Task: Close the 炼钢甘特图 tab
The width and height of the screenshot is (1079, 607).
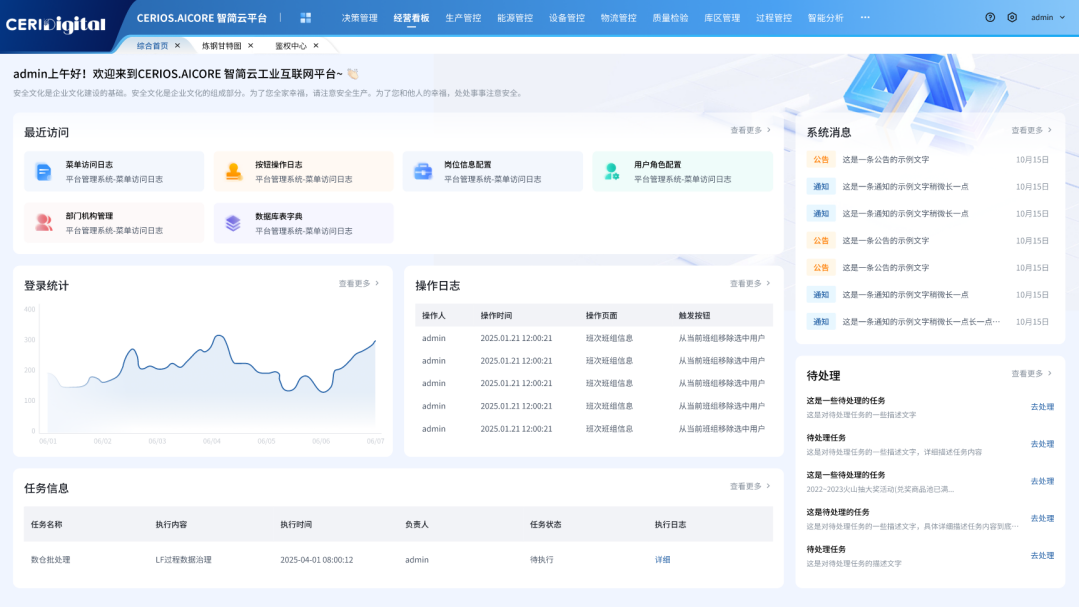Action: coord(251,46)
